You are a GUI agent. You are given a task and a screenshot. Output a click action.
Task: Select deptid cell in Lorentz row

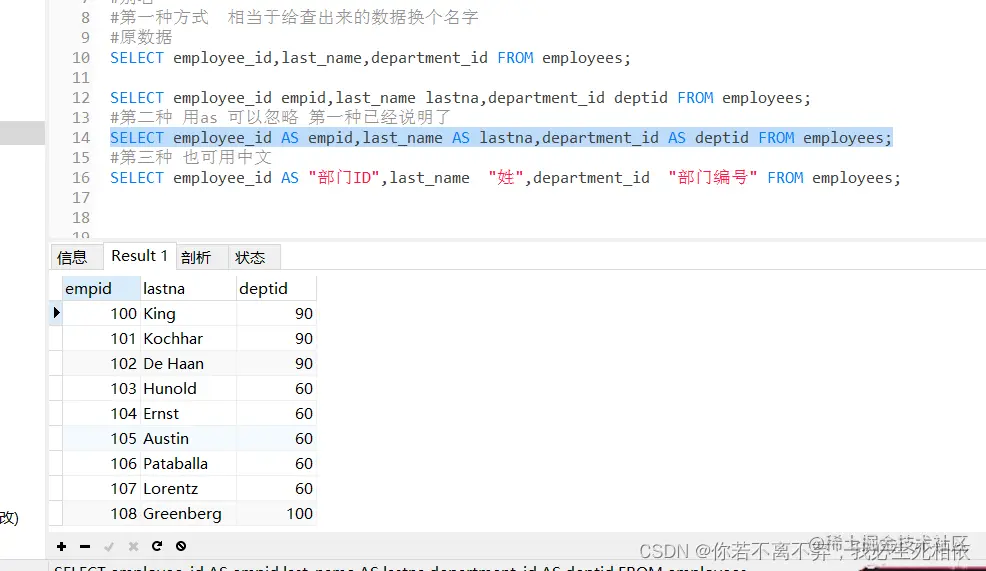tap(277, 489)
